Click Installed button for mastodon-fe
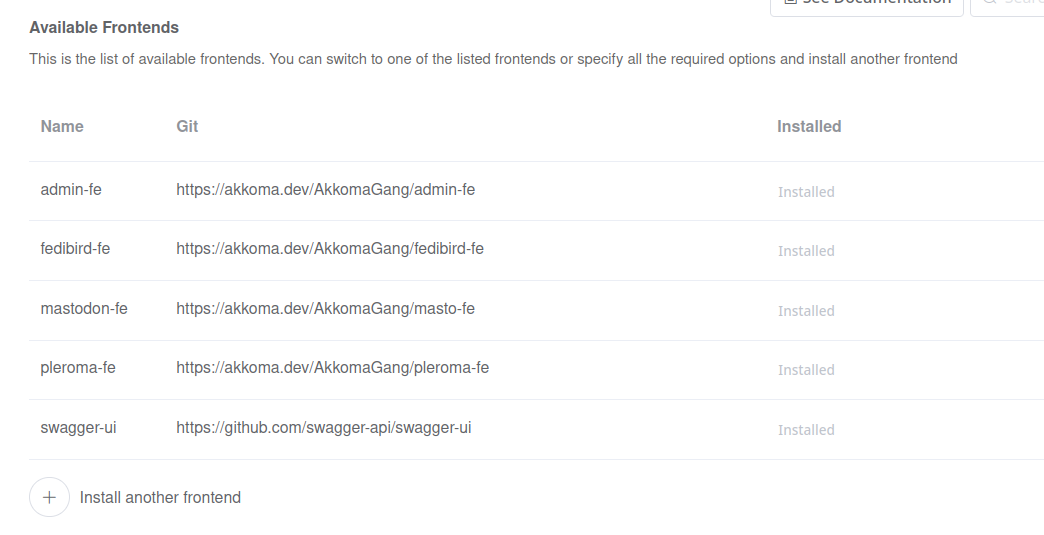Viewport: 1044px width, 535px height. (x=806, y=311)
